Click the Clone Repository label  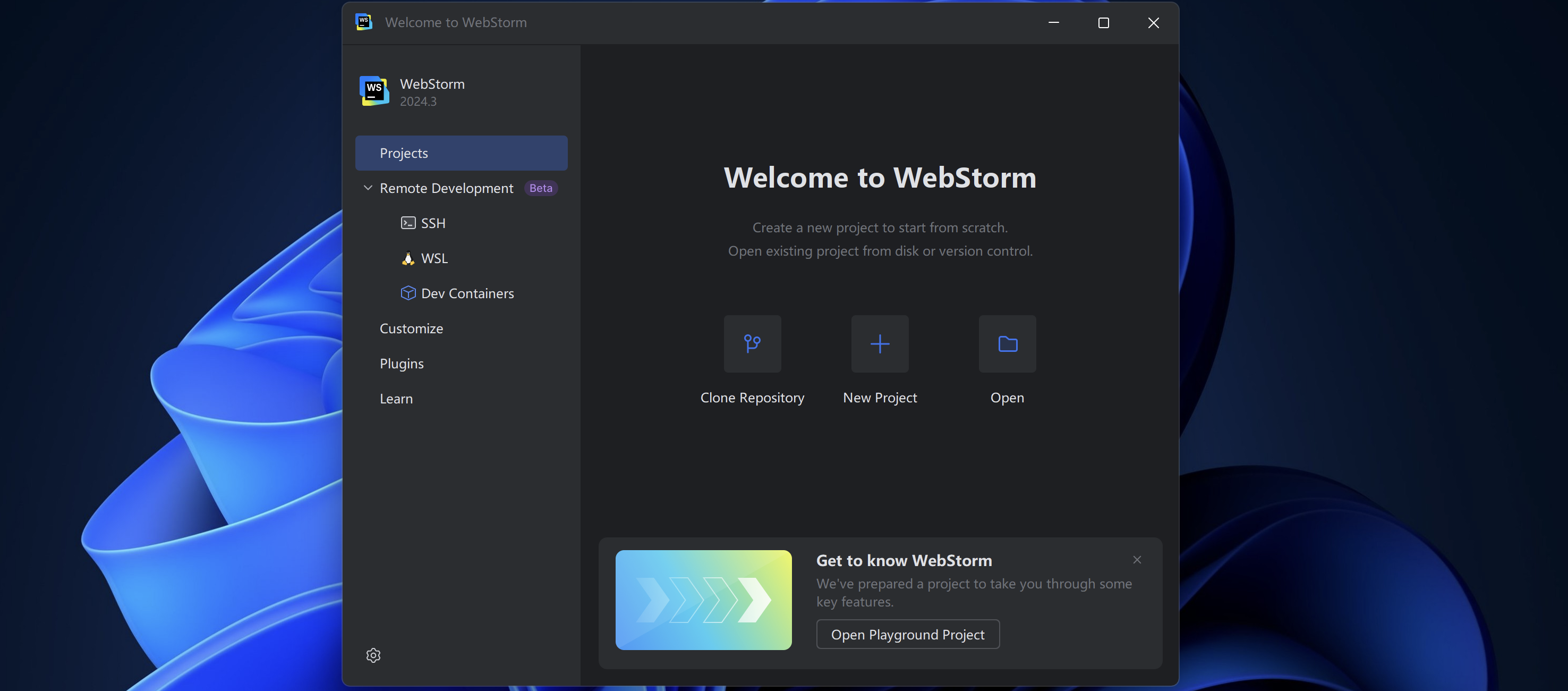click(x=752, y=398)
